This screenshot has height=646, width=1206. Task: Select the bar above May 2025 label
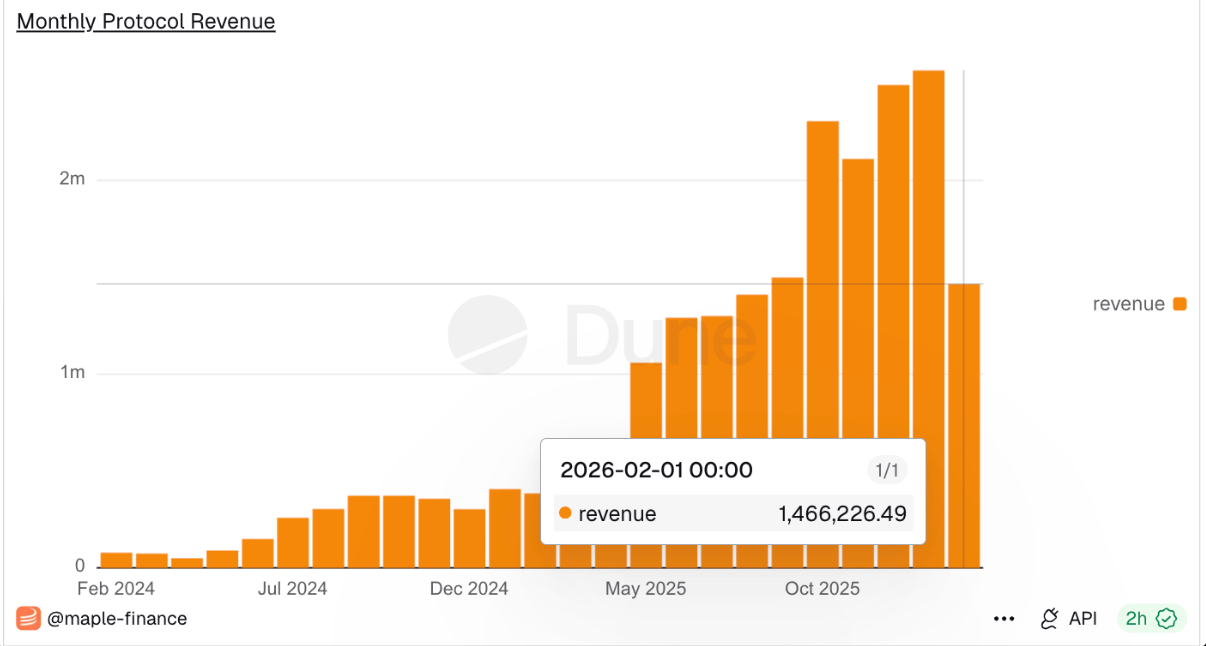(x=646, y=400)
